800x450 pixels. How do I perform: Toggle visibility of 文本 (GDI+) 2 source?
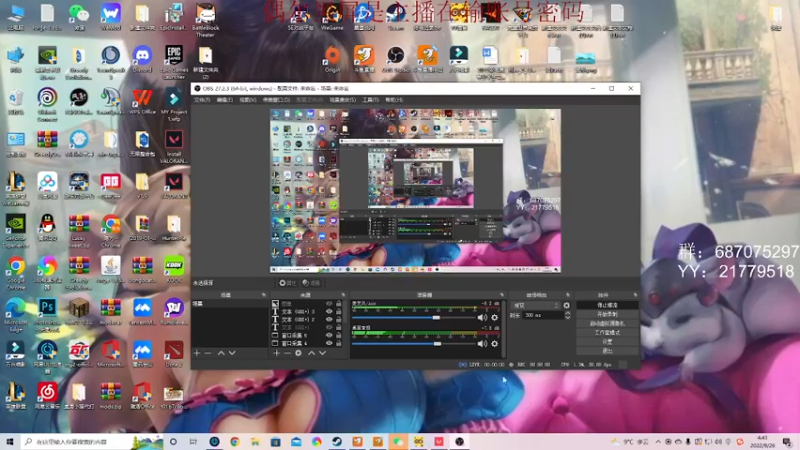pos(329,319)
